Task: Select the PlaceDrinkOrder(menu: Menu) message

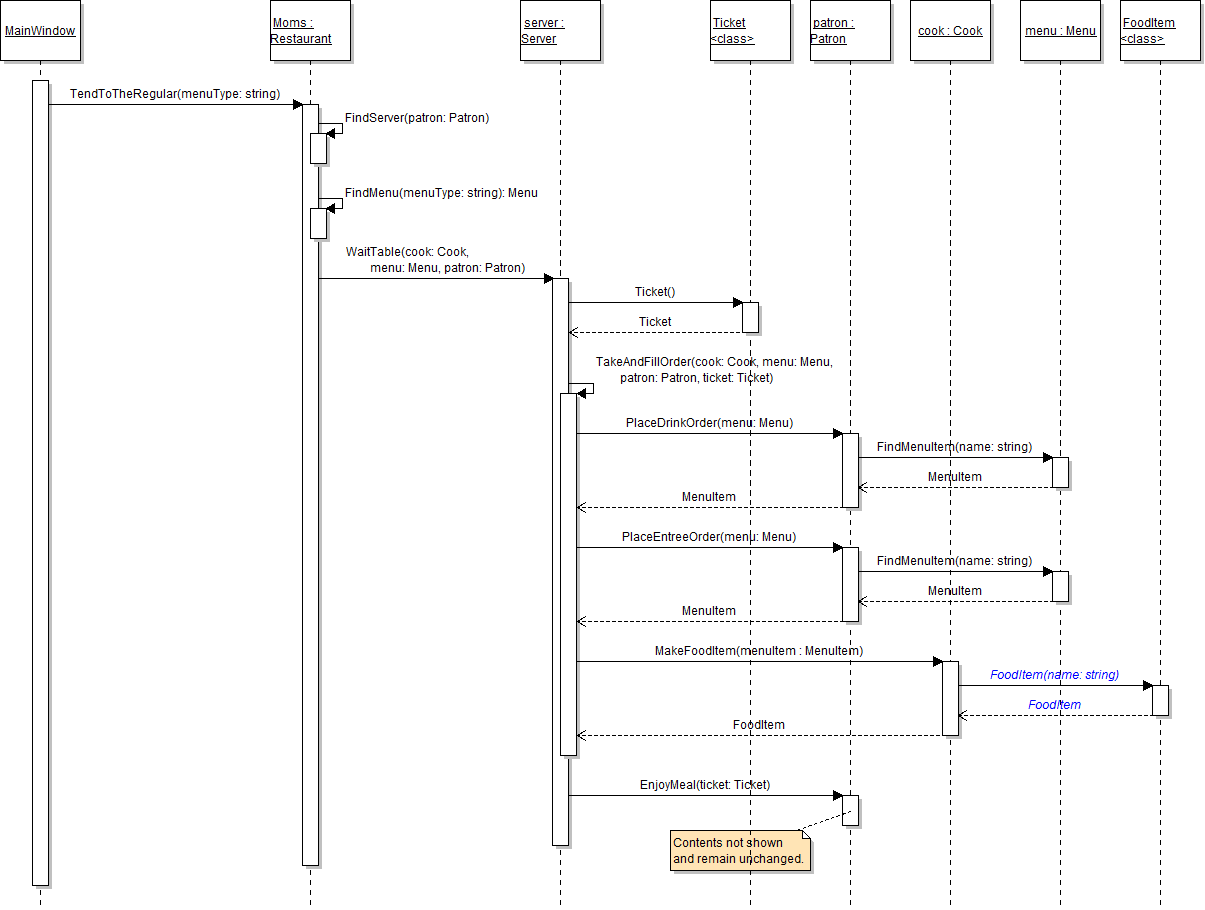Action: click(709, 423)
